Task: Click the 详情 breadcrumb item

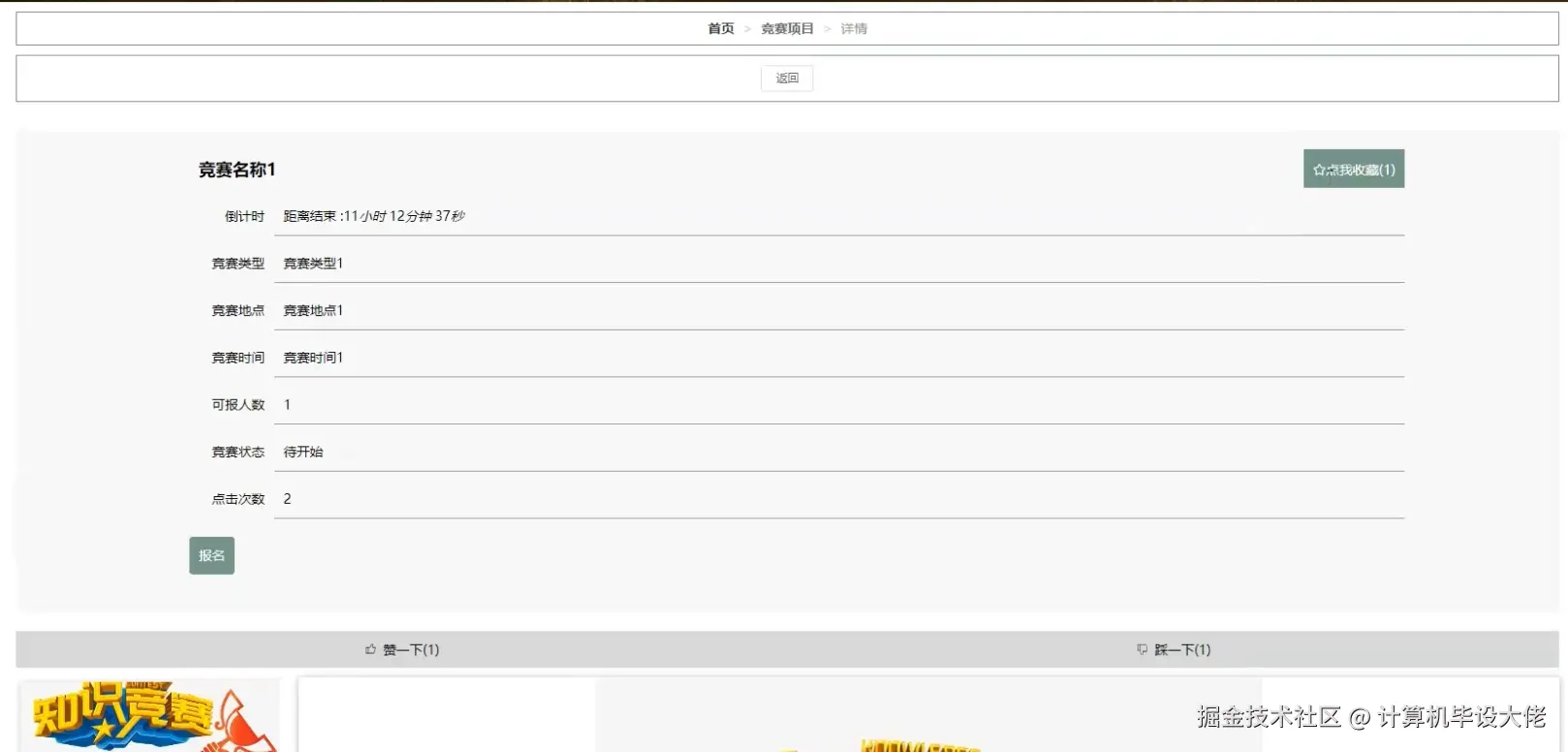Action: point(854,29)
